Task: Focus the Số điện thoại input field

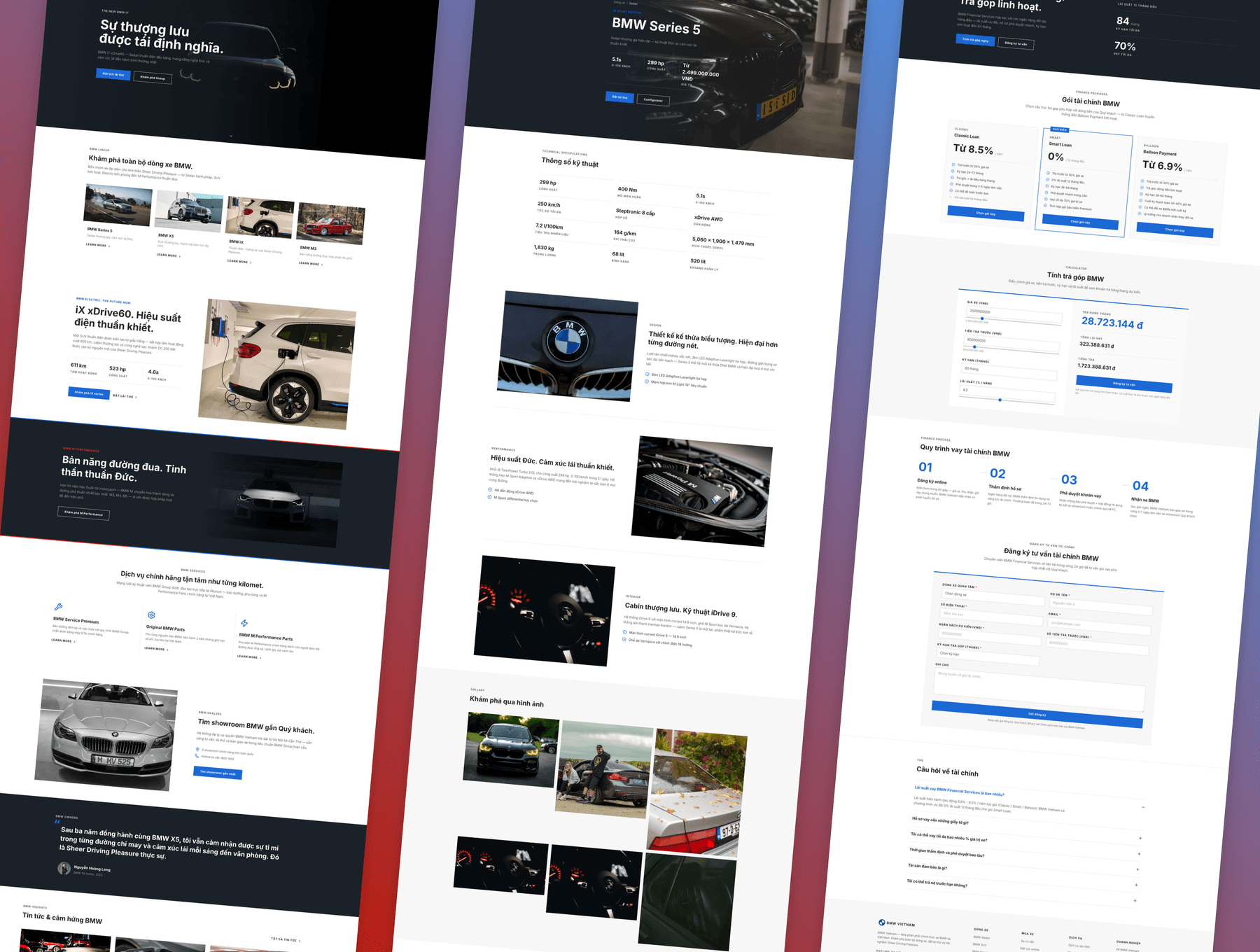Action: [991, 616]
